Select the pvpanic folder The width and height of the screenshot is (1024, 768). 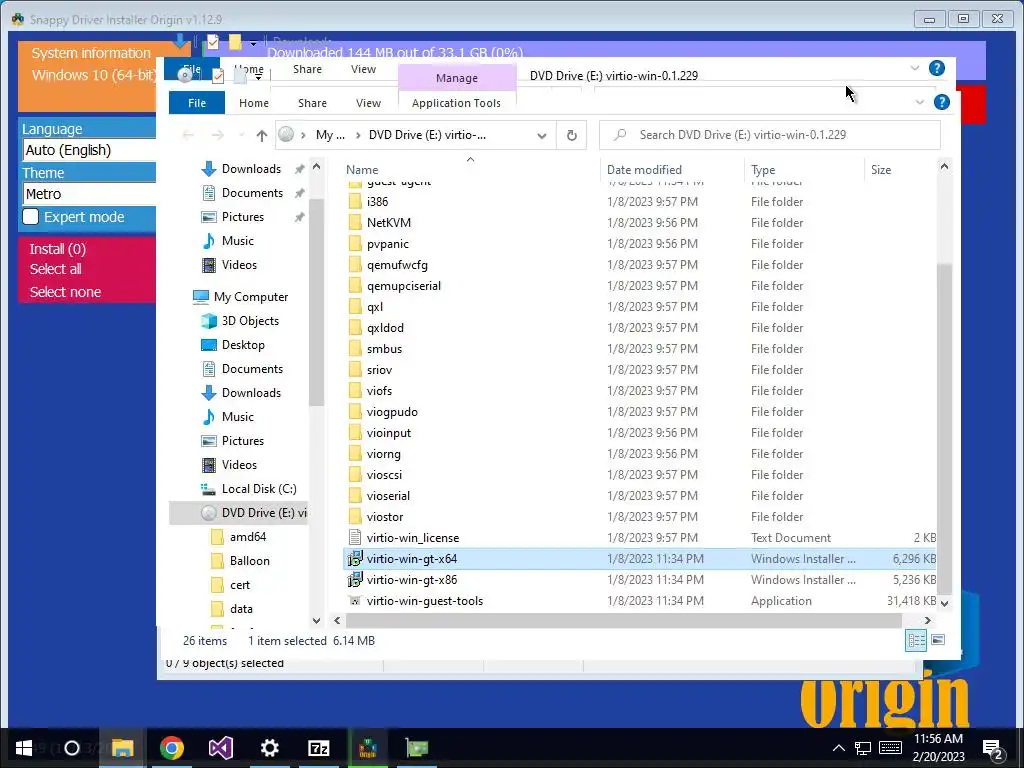point(387,244)
